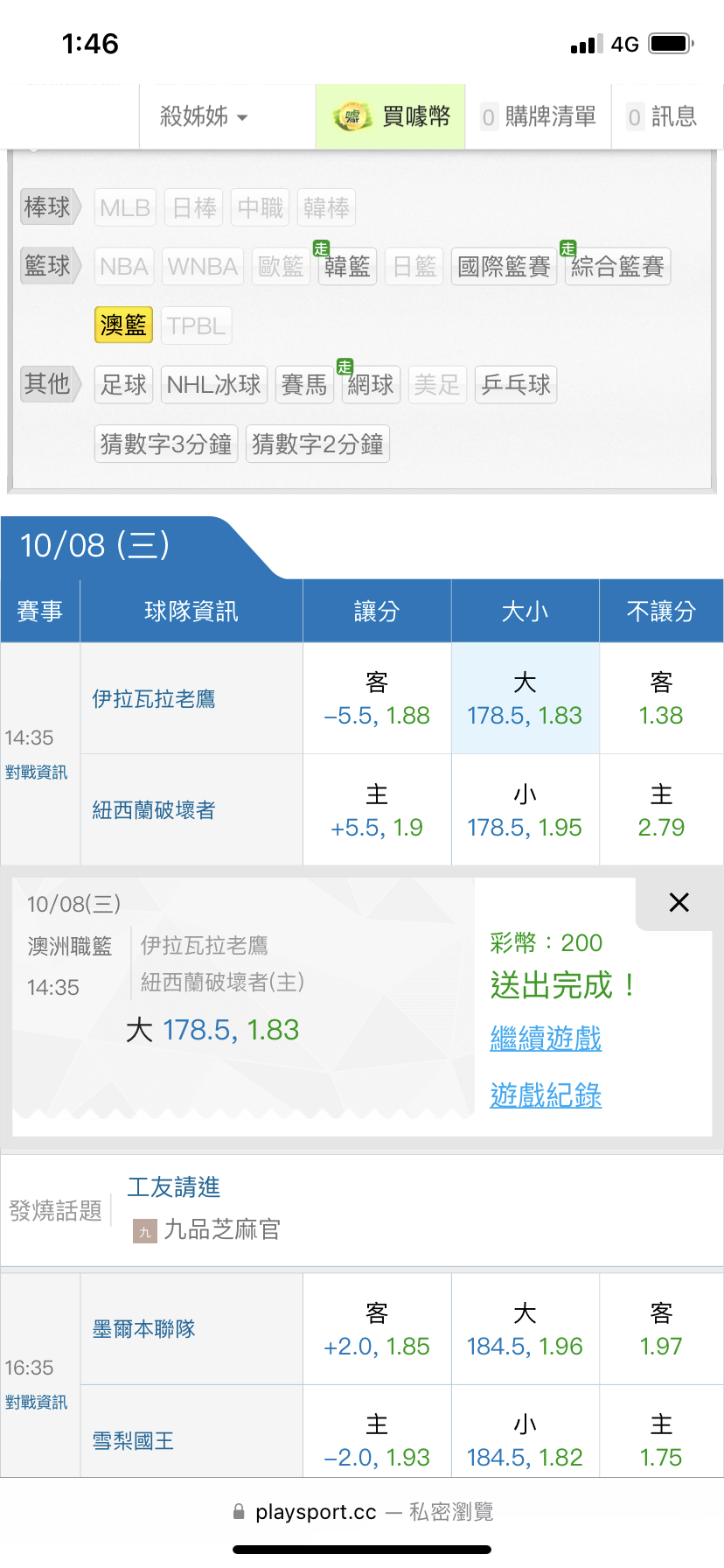Open 工友請進 hot topic

(174, 1187)
